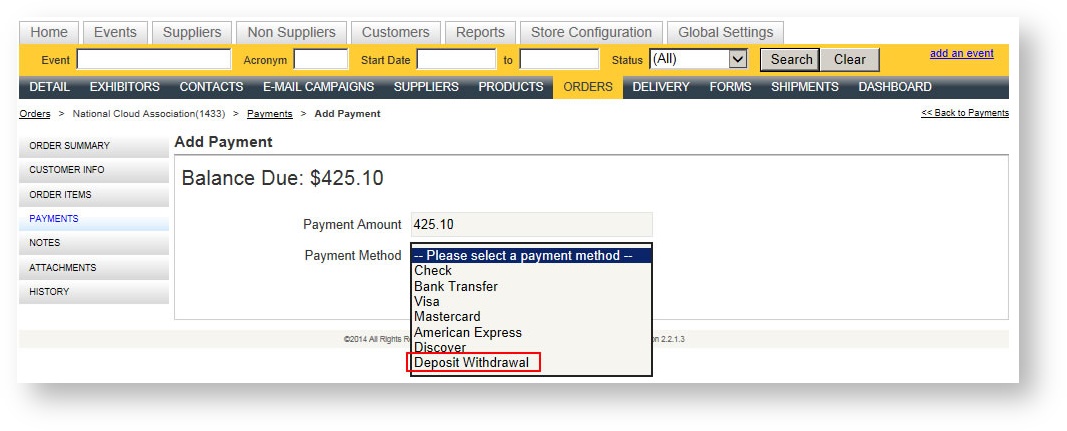
Task: Select American Express option
Action: pos(468,332)
